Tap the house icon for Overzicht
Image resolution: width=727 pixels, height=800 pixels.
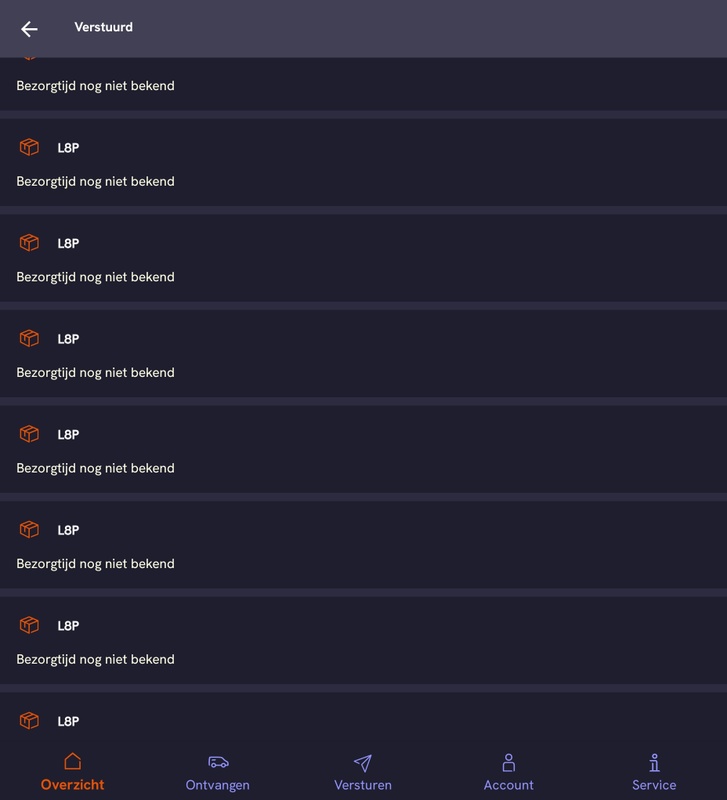(x=72, y=763)
